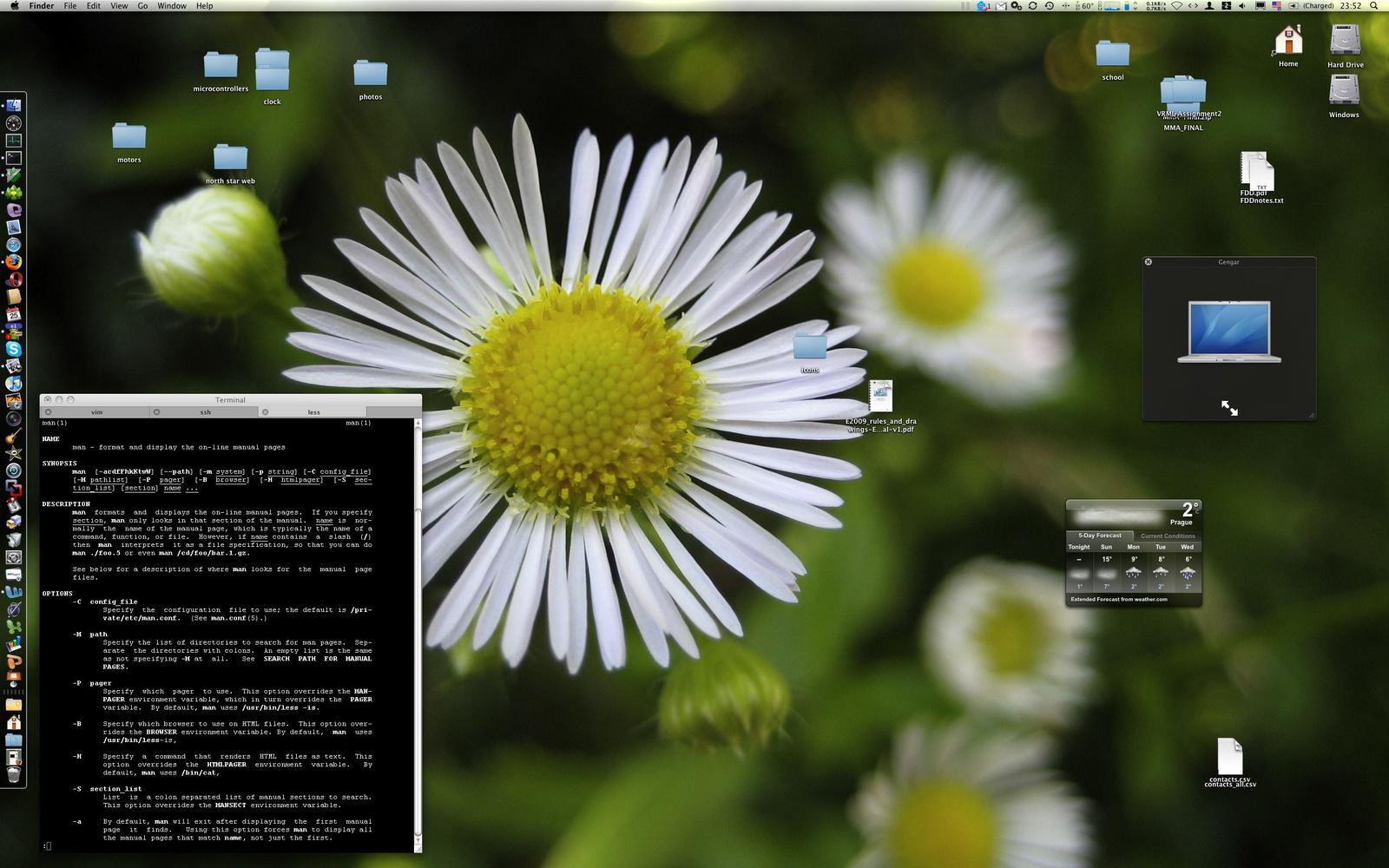Open Extended Forecast from weather.com link
The height and width of the screenshot is (868, 1389).
1119,599
